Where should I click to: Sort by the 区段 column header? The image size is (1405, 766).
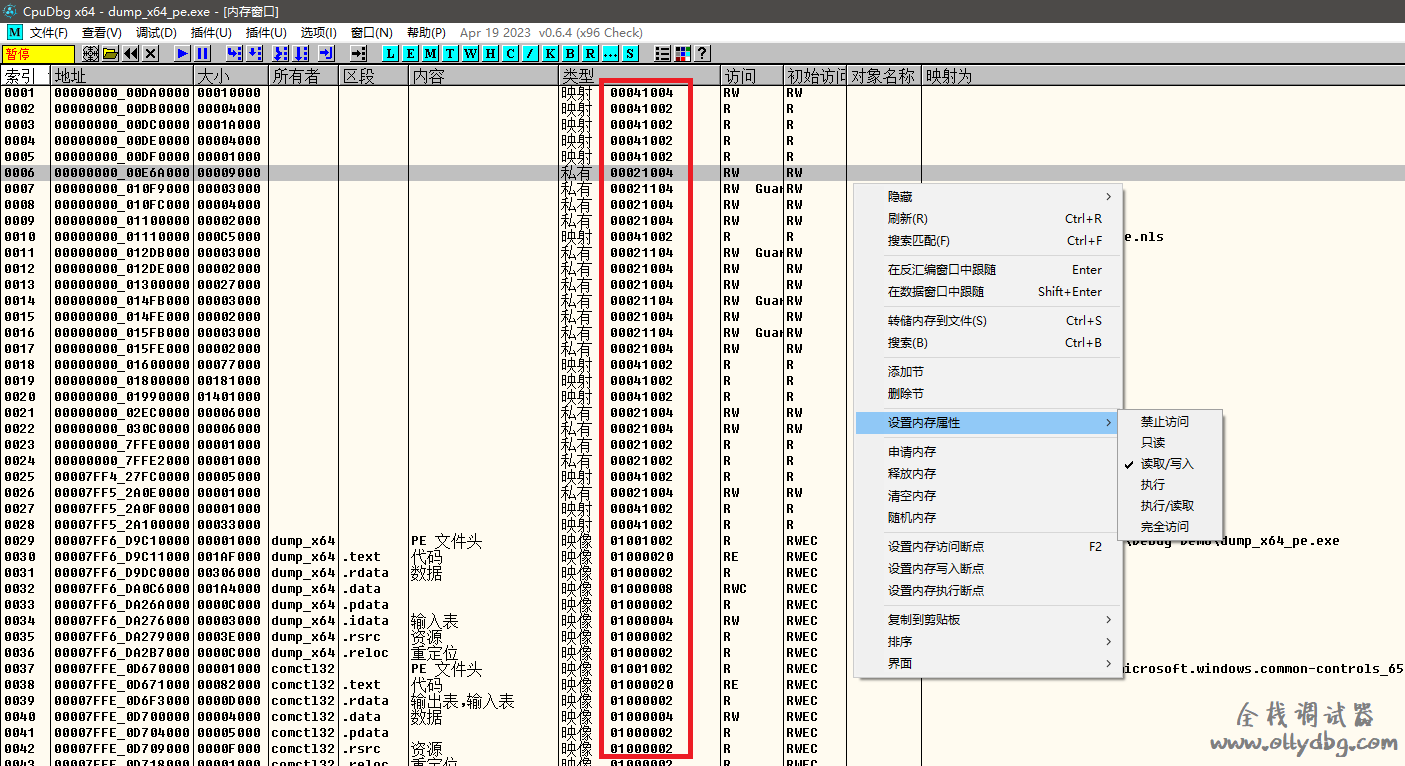point(374,76)
